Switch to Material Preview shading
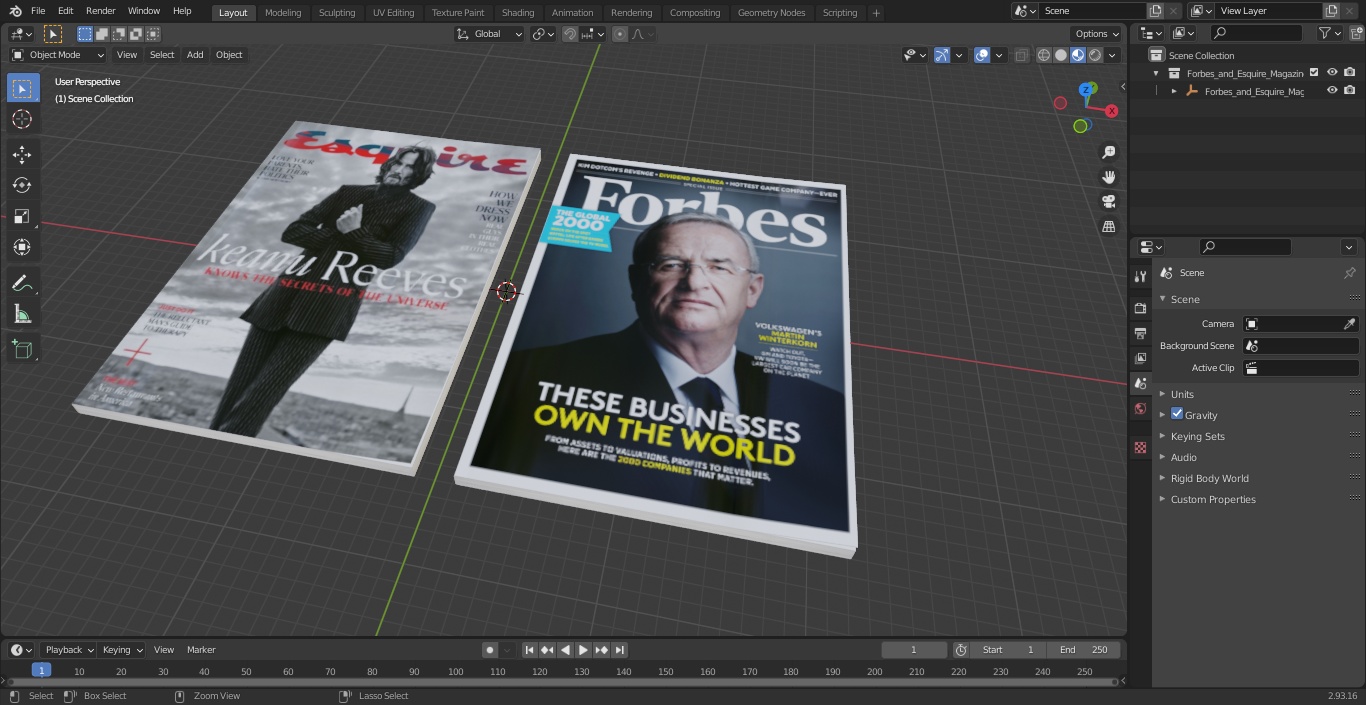 pyautogui.click(x=1078, y=55)
